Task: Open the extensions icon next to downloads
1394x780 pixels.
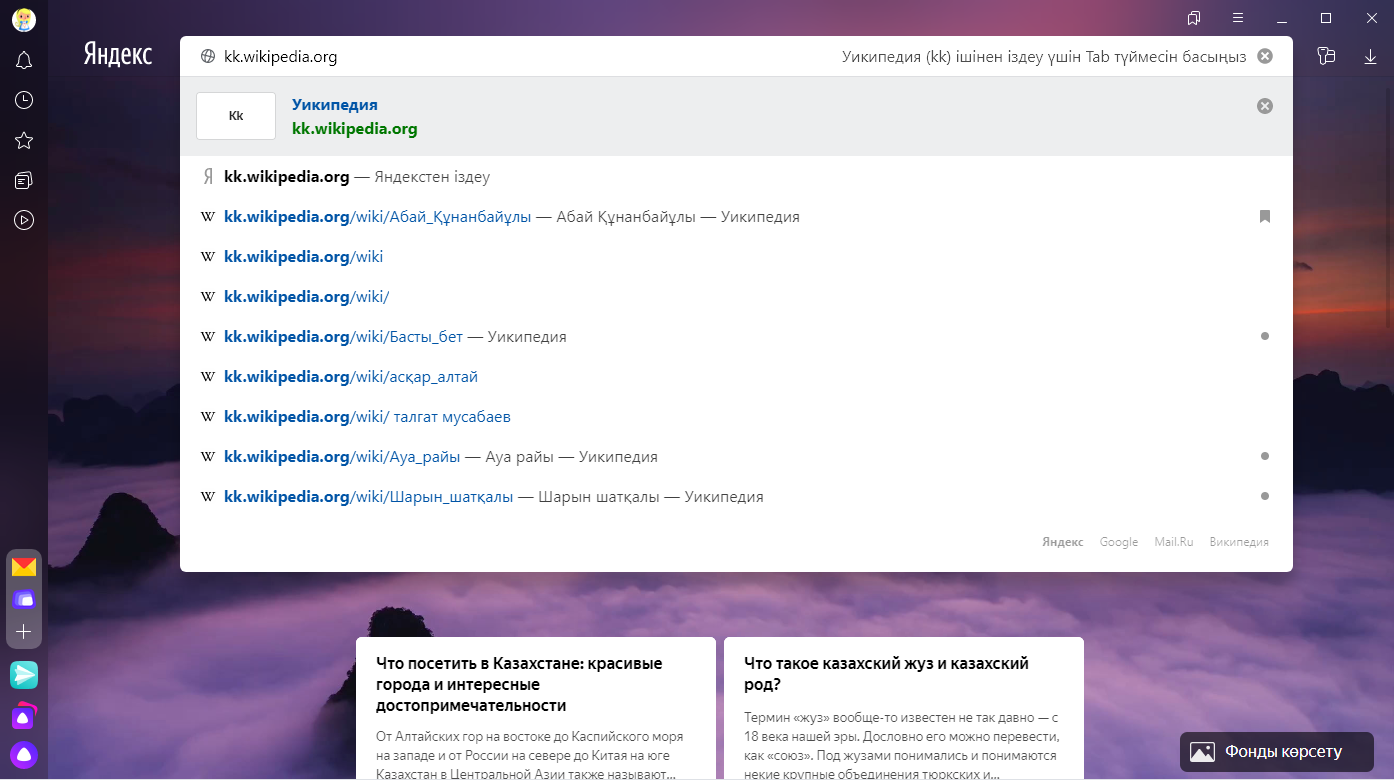Action: click(x=1327, y=56)
